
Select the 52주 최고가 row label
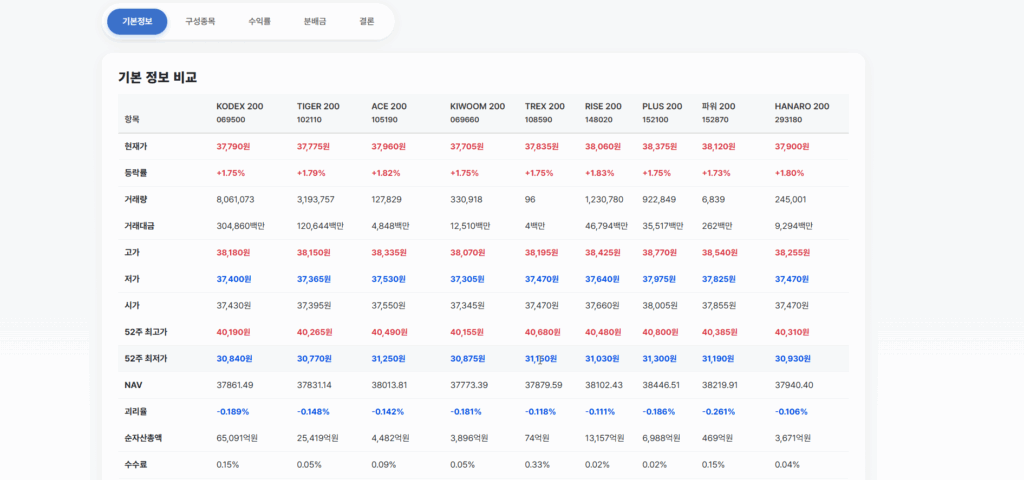(x=146, y=332)
